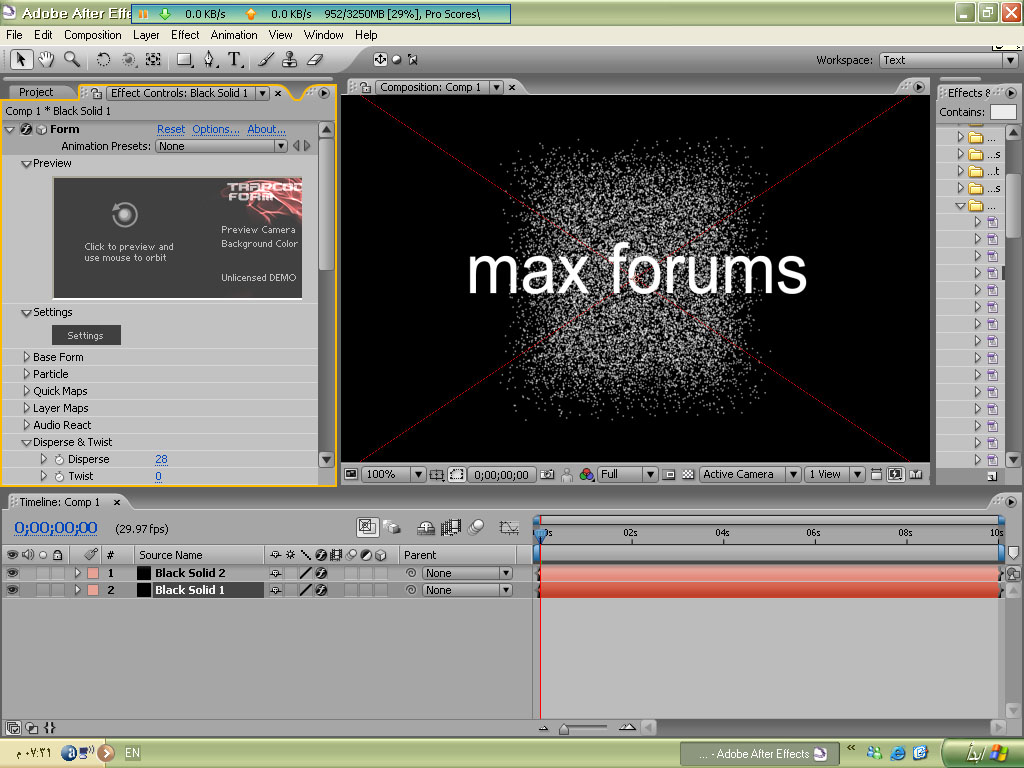Expand the Layer Maps group
Viewport: 1024px width, 768px height.
click(x=27, y=408)
